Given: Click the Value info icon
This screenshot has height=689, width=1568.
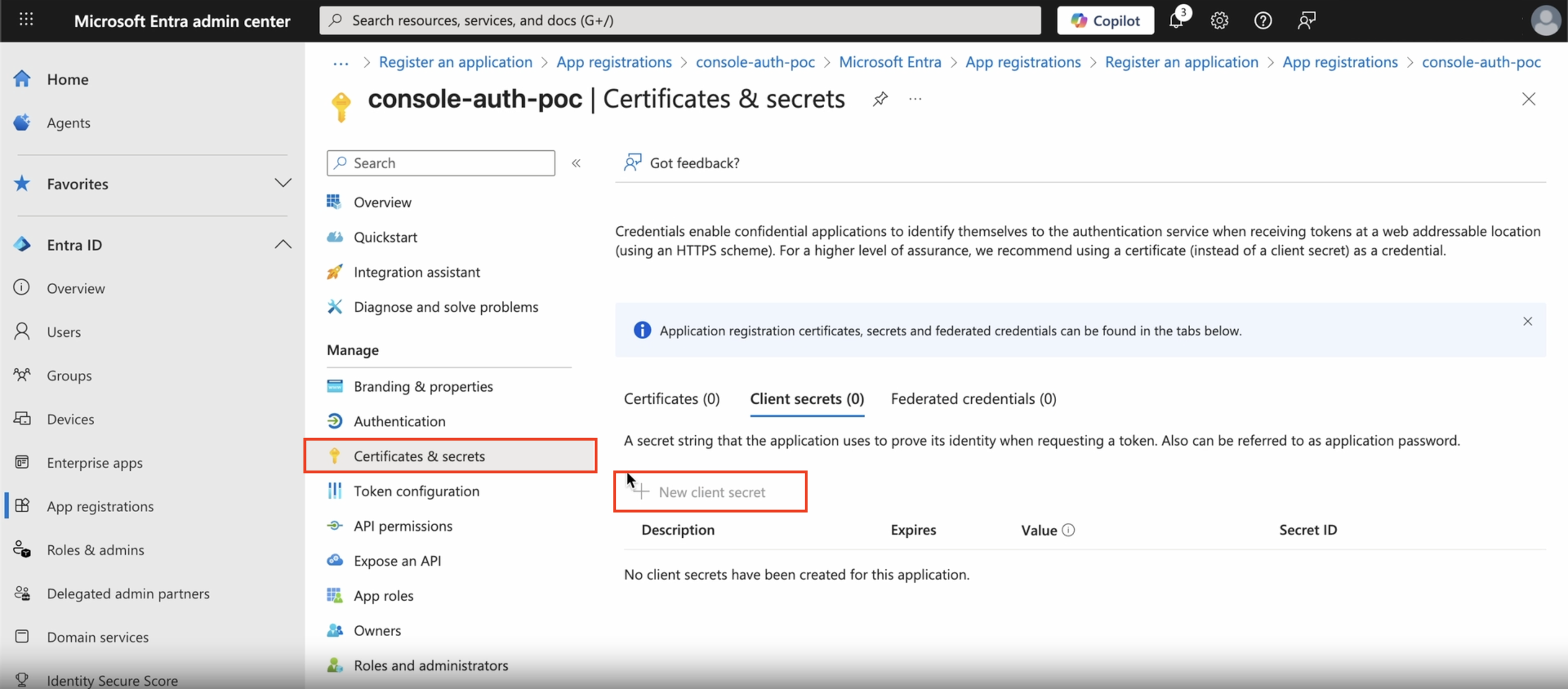Looking at the screenshot, I should click(x=1068, y=530).
